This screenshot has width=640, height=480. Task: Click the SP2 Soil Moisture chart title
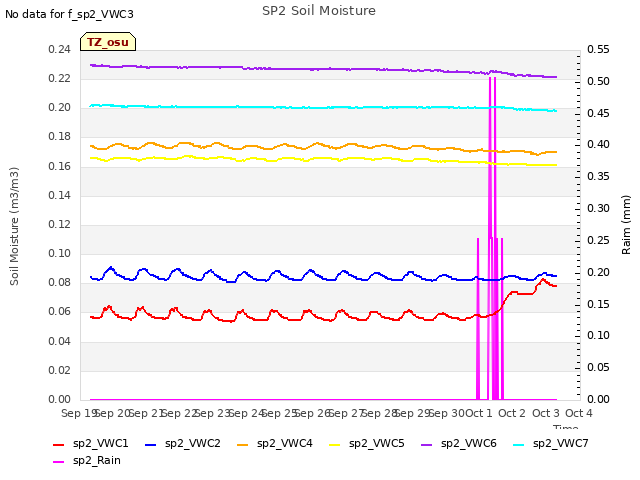[319, 11]
